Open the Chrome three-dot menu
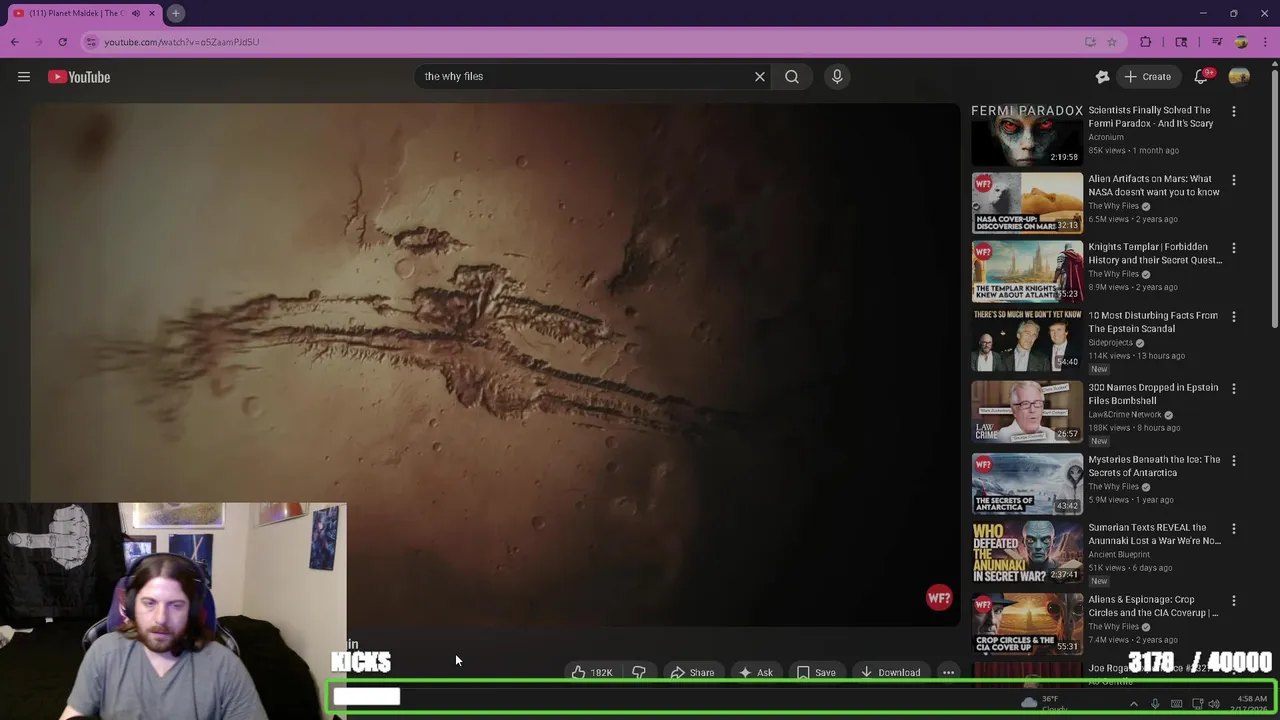The height and width of the screenshot is (720, 1280). [1264, 42]
